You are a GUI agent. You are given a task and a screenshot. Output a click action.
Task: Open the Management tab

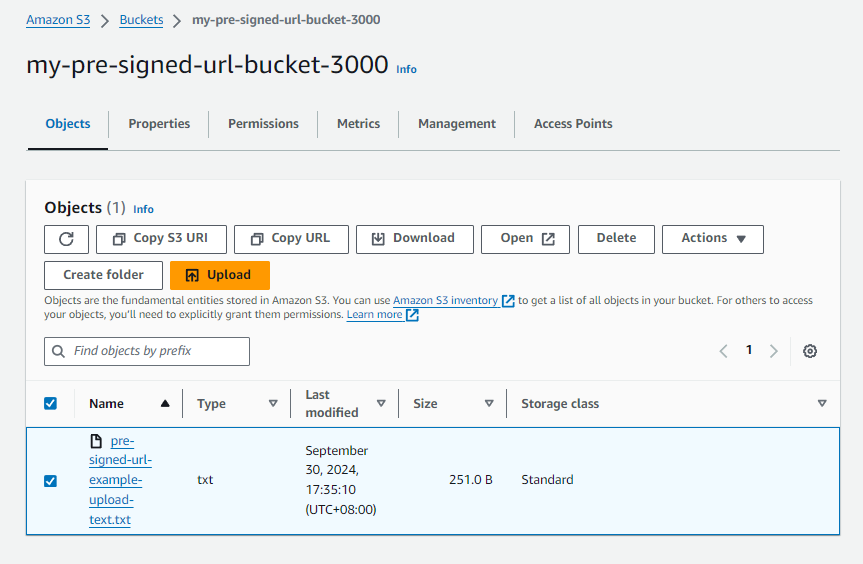coord(456,124)
